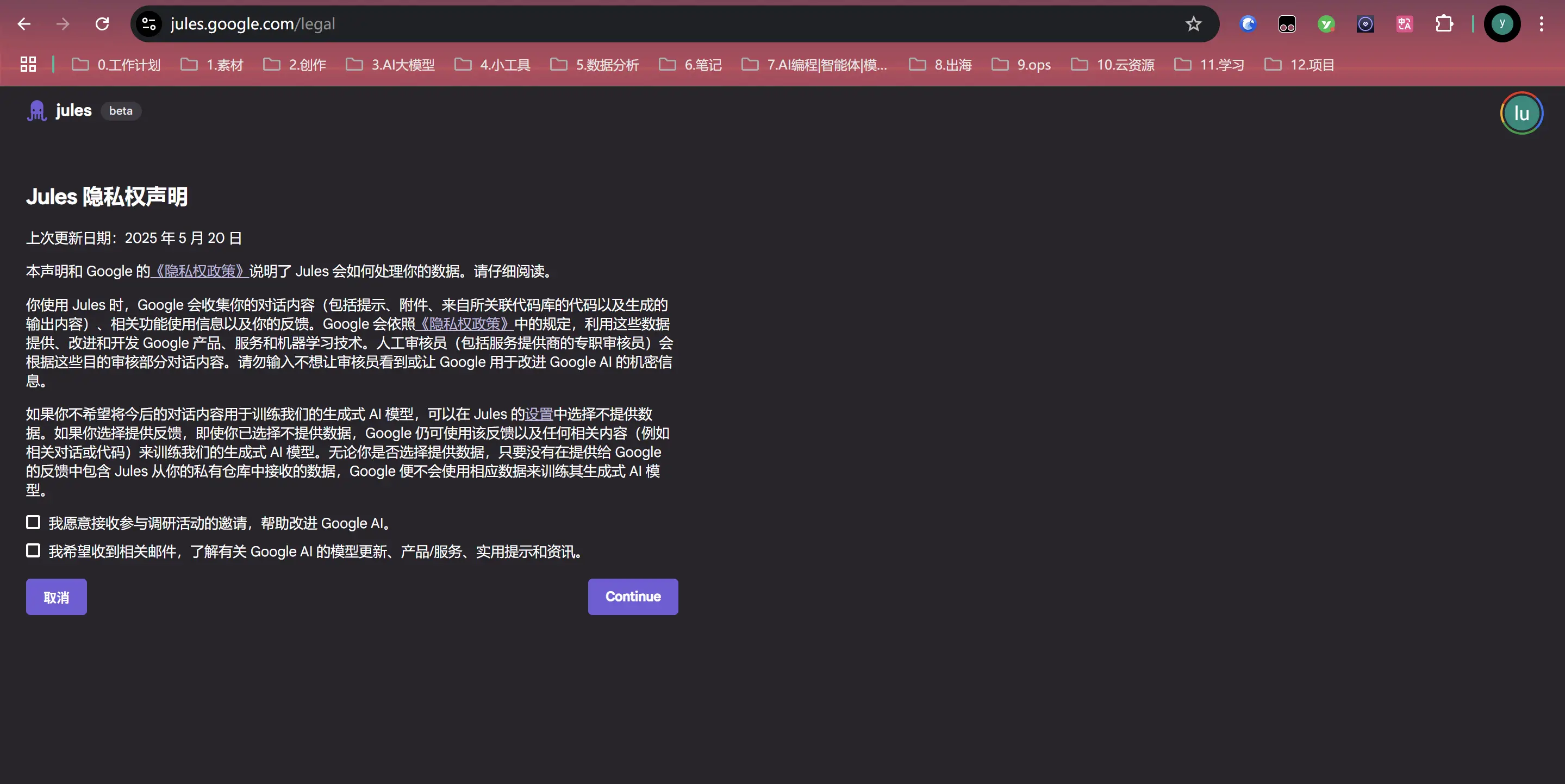Click the browser forward arrow
1565x784 pixels.
click(x=63, y=24)
